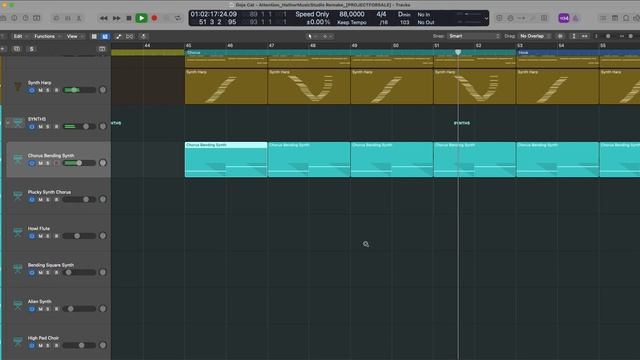640x360 pixels.
Task: Solo the Bending Square Synth track
Action: click(x=48, y=272)
